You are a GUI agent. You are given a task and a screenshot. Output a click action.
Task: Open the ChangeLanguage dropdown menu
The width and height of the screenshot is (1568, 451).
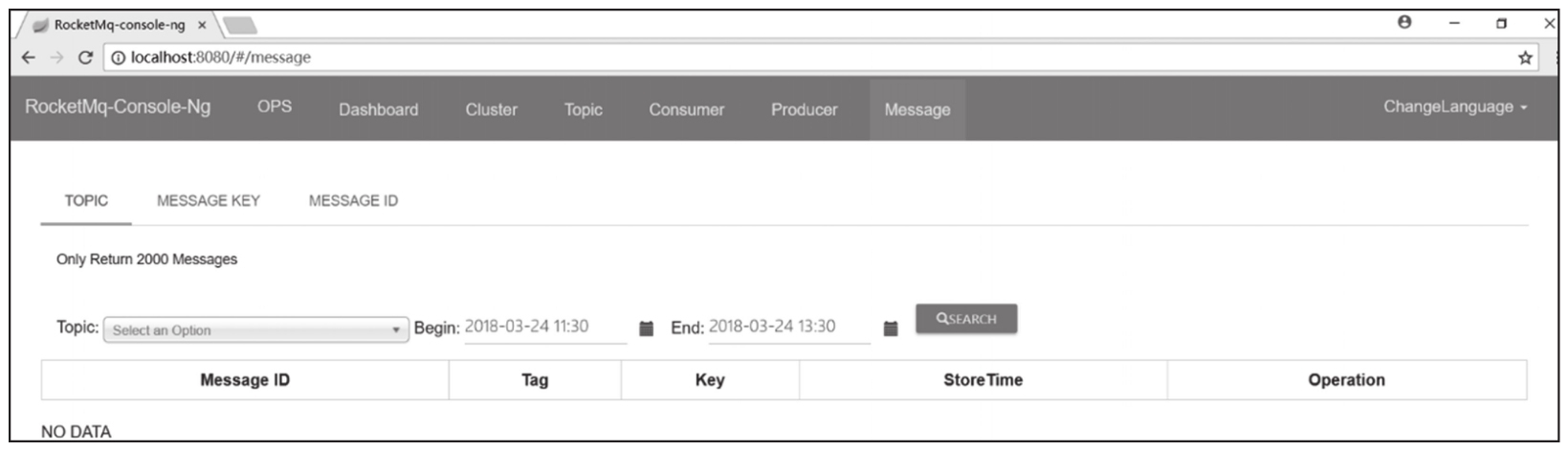[1455, 107]
